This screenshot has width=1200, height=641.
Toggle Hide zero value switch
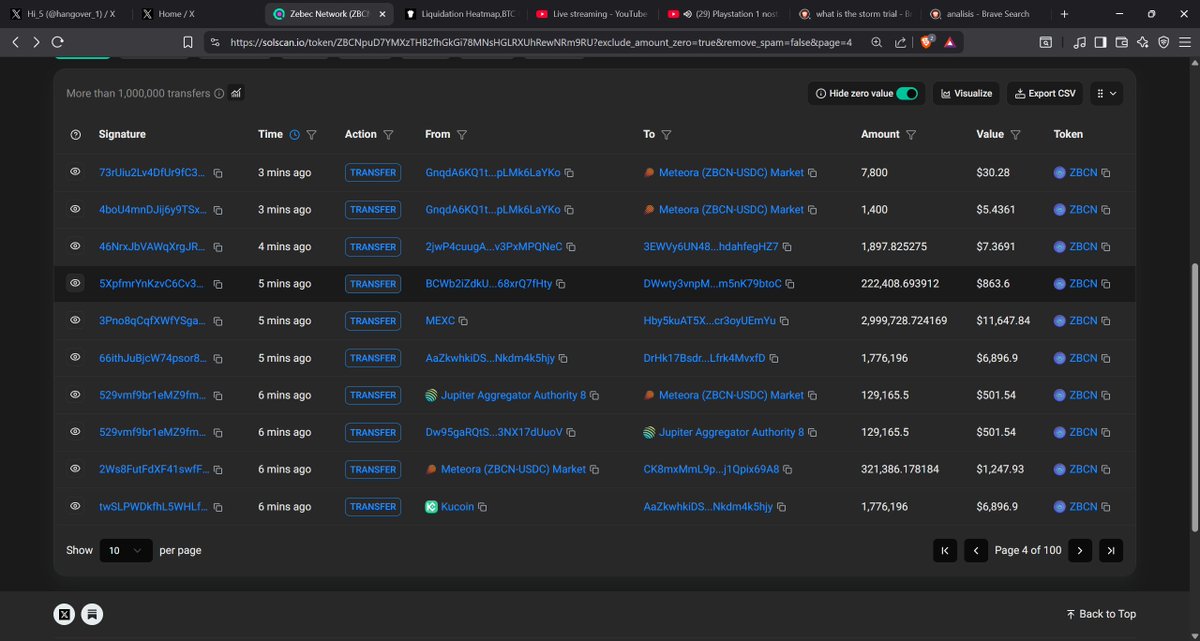907,93
